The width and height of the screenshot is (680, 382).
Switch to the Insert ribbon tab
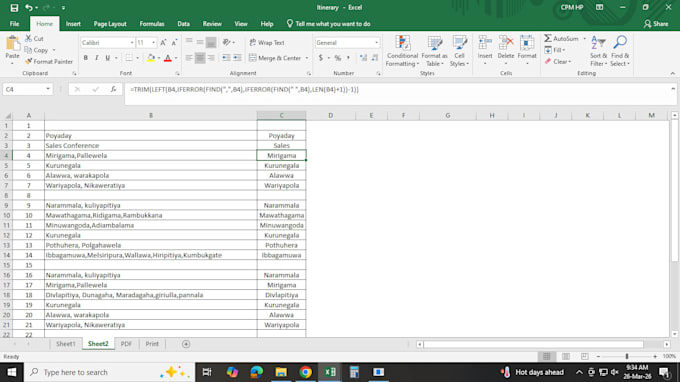pyautogui.click(x=73, y=24)
